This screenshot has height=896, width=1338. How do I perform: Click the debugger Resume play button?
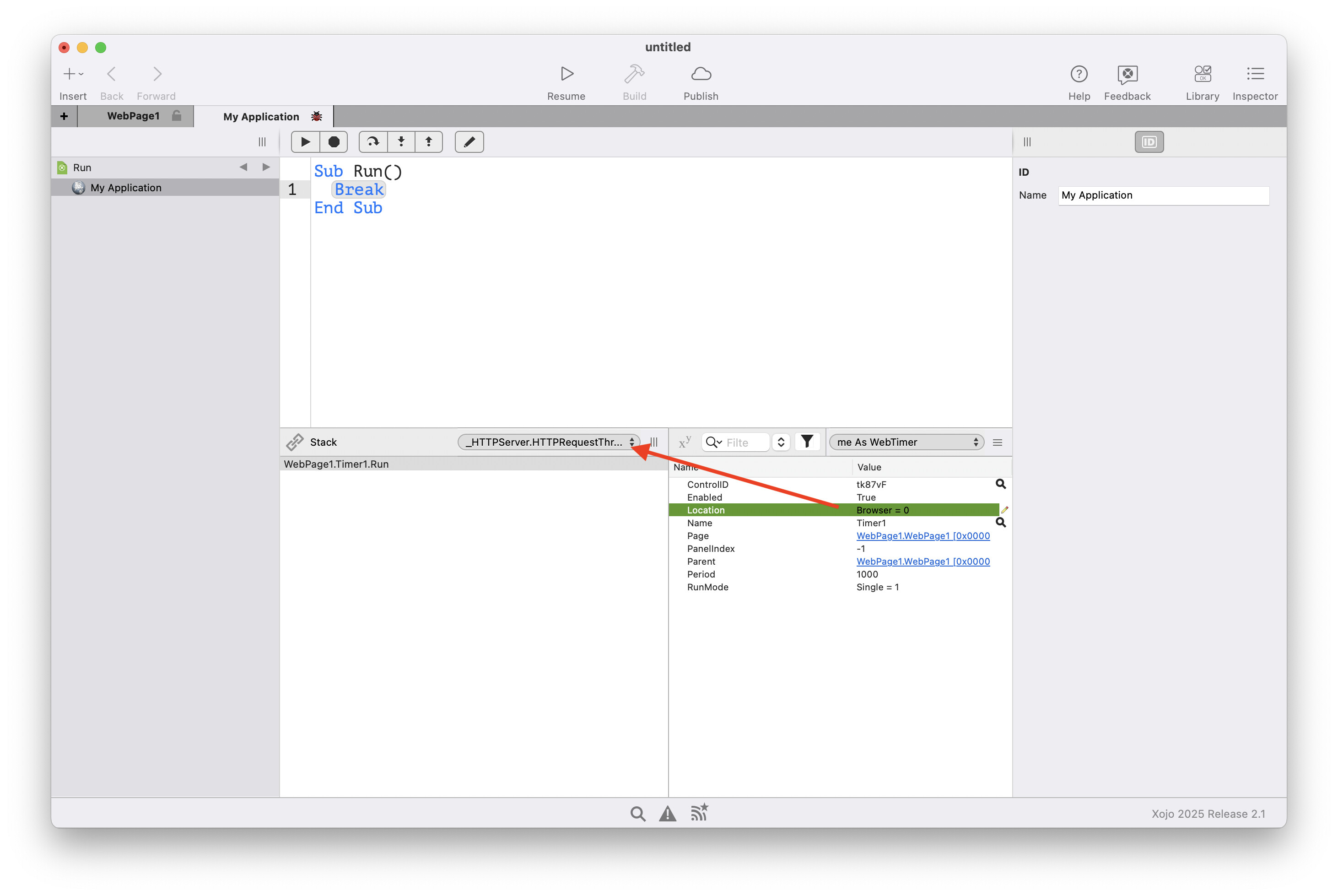point(305,142)
